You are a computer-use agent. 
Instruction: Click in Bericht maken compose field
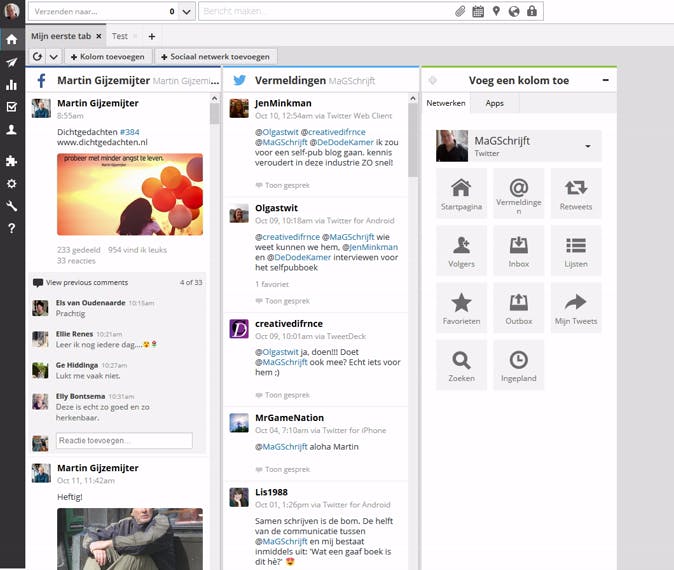[x=327, y=11]
